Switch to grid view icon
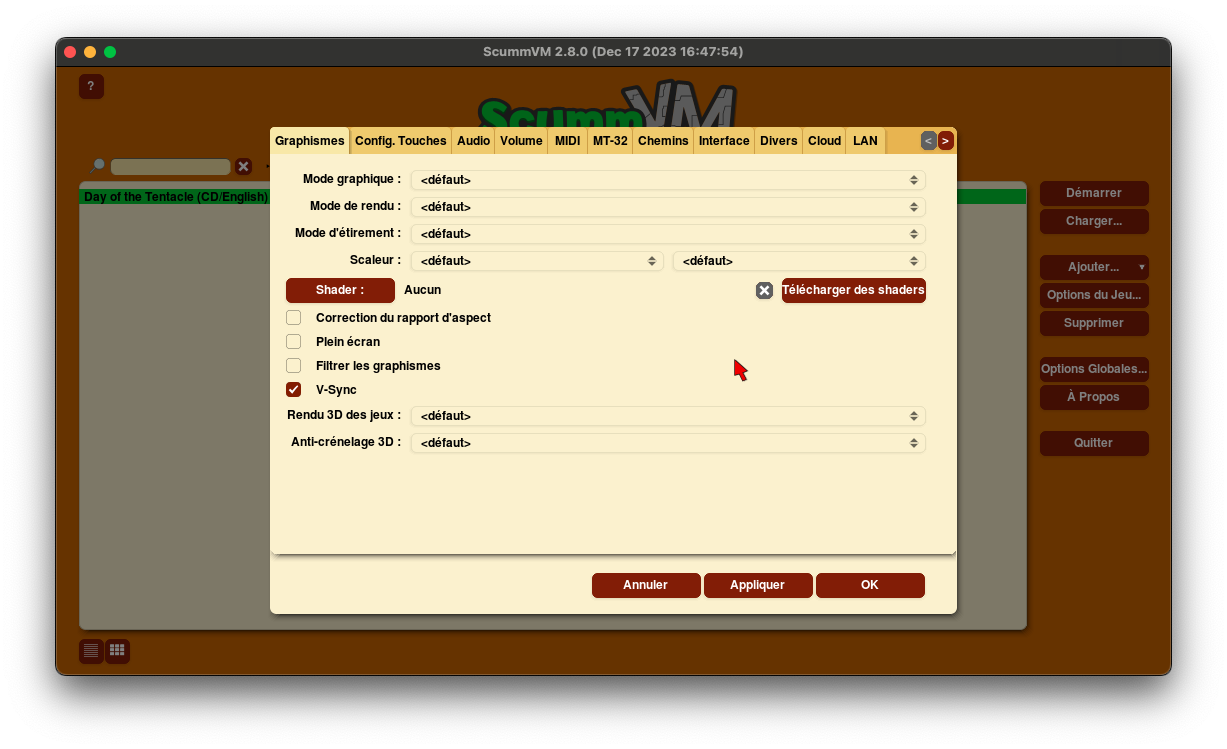The width and height of the screenshot is (1227, 749). (117, 651)
